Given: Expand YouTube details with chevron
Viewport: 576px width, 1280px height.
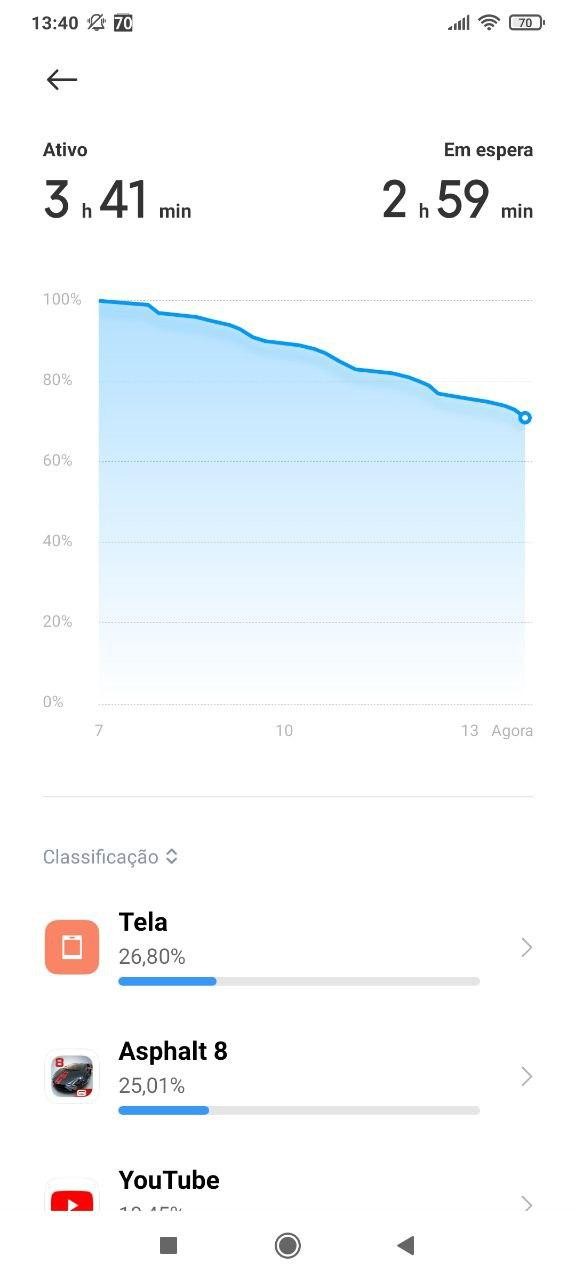Looking at the screenshot, I should [527, 1203].
